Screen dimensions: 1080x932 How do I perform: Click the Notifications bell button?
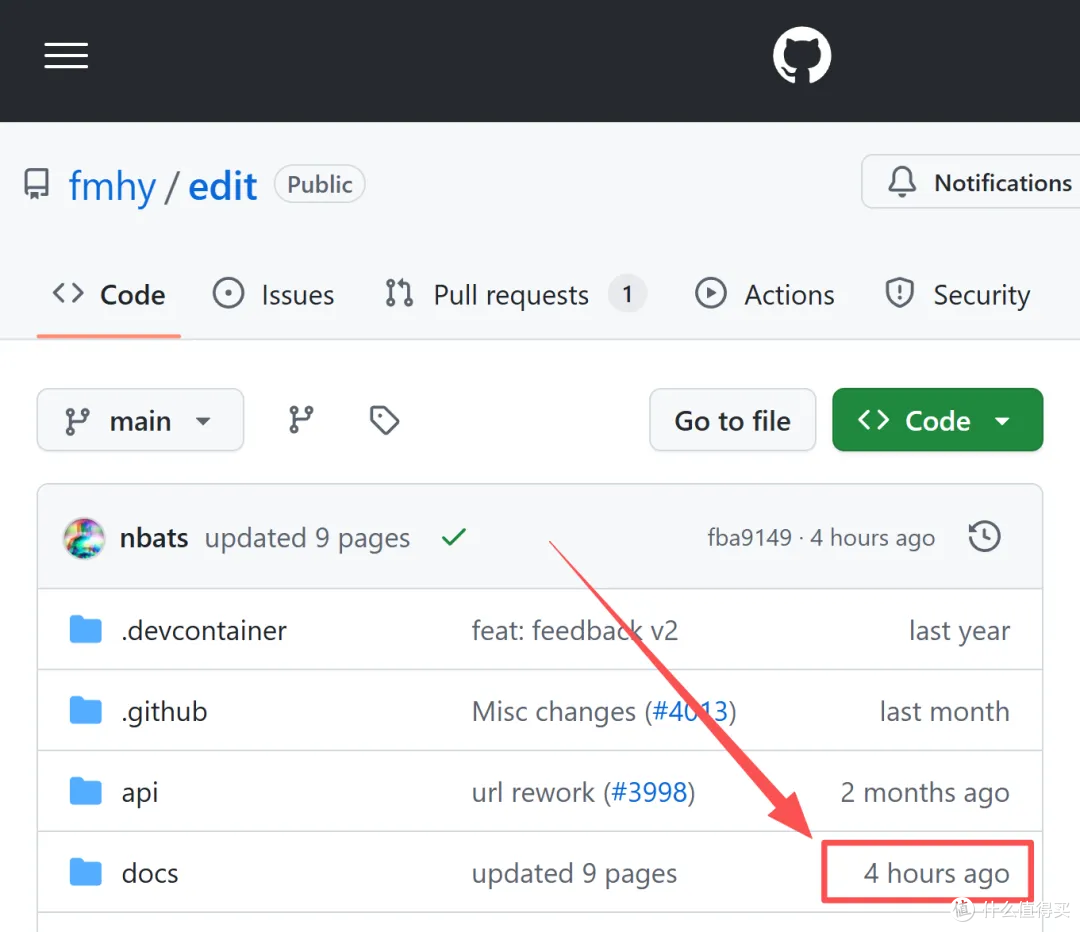pyautogui.click(x=970, y=182)
